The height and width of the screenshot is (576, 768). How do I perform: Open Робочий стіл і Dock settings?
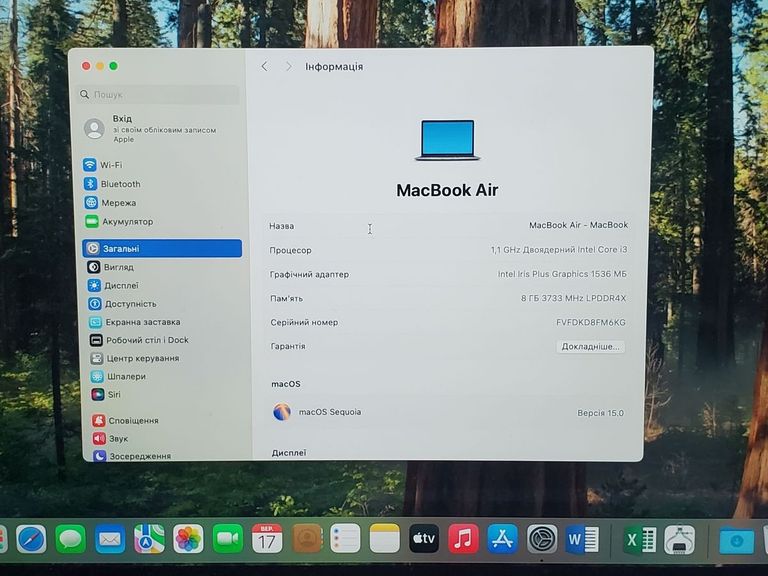[x=139, y=340]
